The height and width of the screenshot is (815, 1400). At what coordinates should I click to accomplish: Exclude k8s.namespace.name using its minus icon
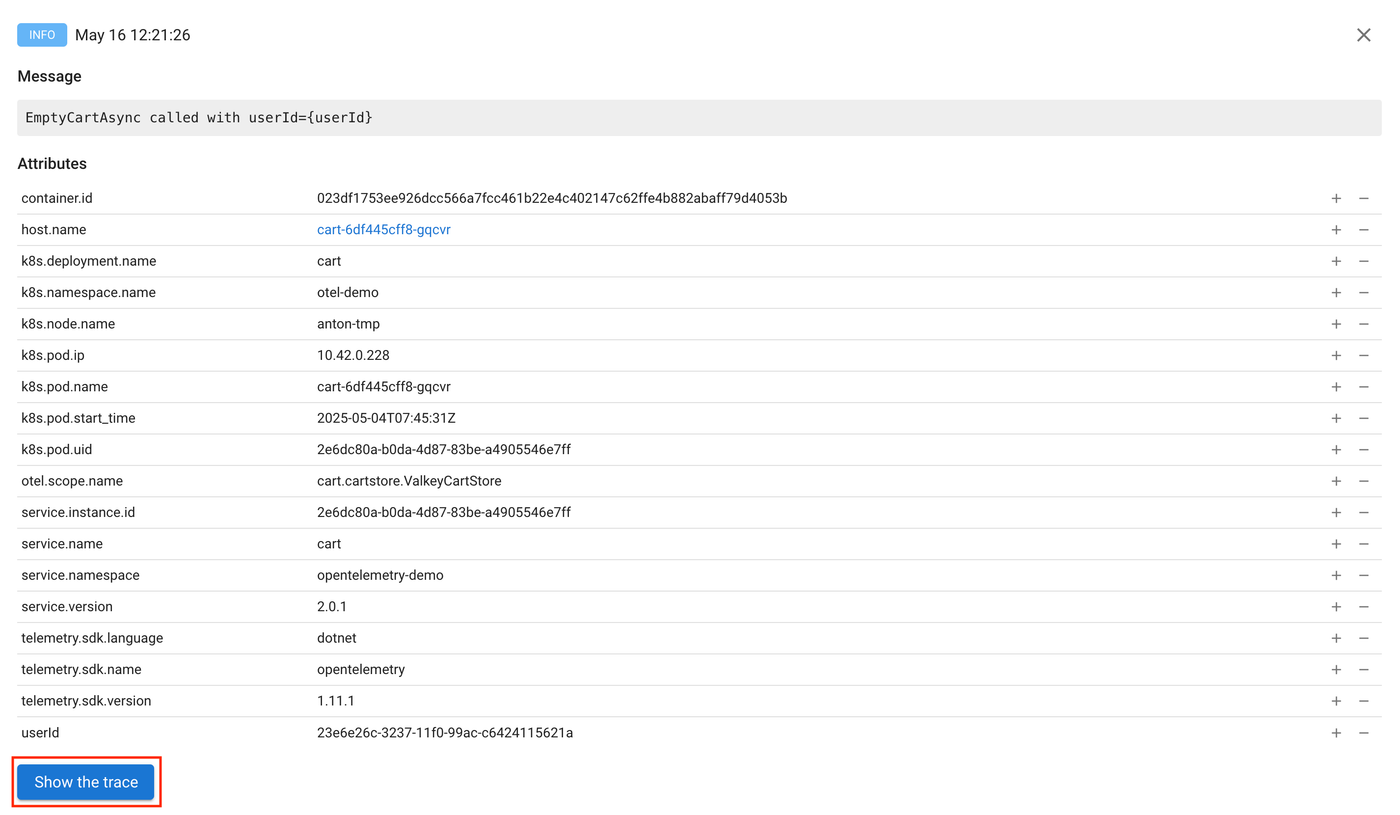click(x=1363, y=293)
